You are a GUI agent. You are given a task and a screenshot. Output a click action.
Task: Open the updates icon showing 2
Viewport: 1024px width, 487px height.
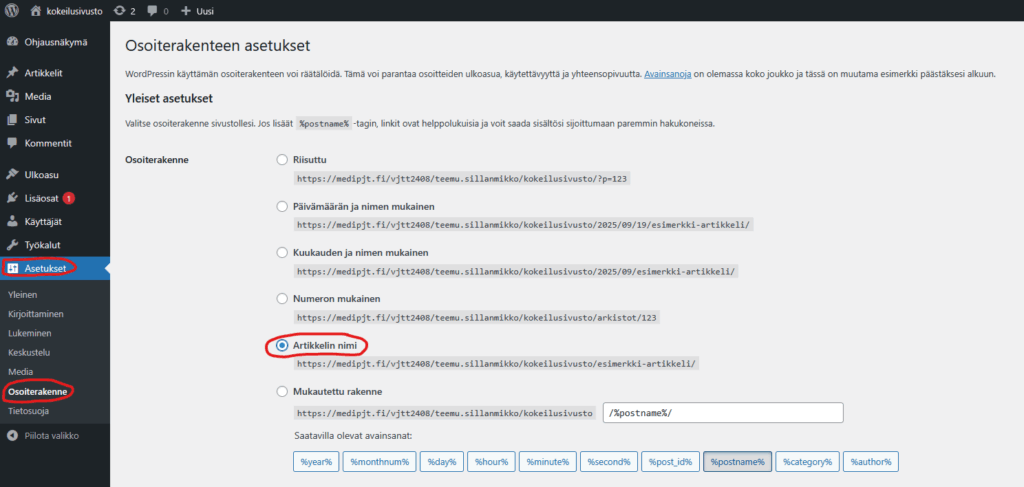pos(119,11)
